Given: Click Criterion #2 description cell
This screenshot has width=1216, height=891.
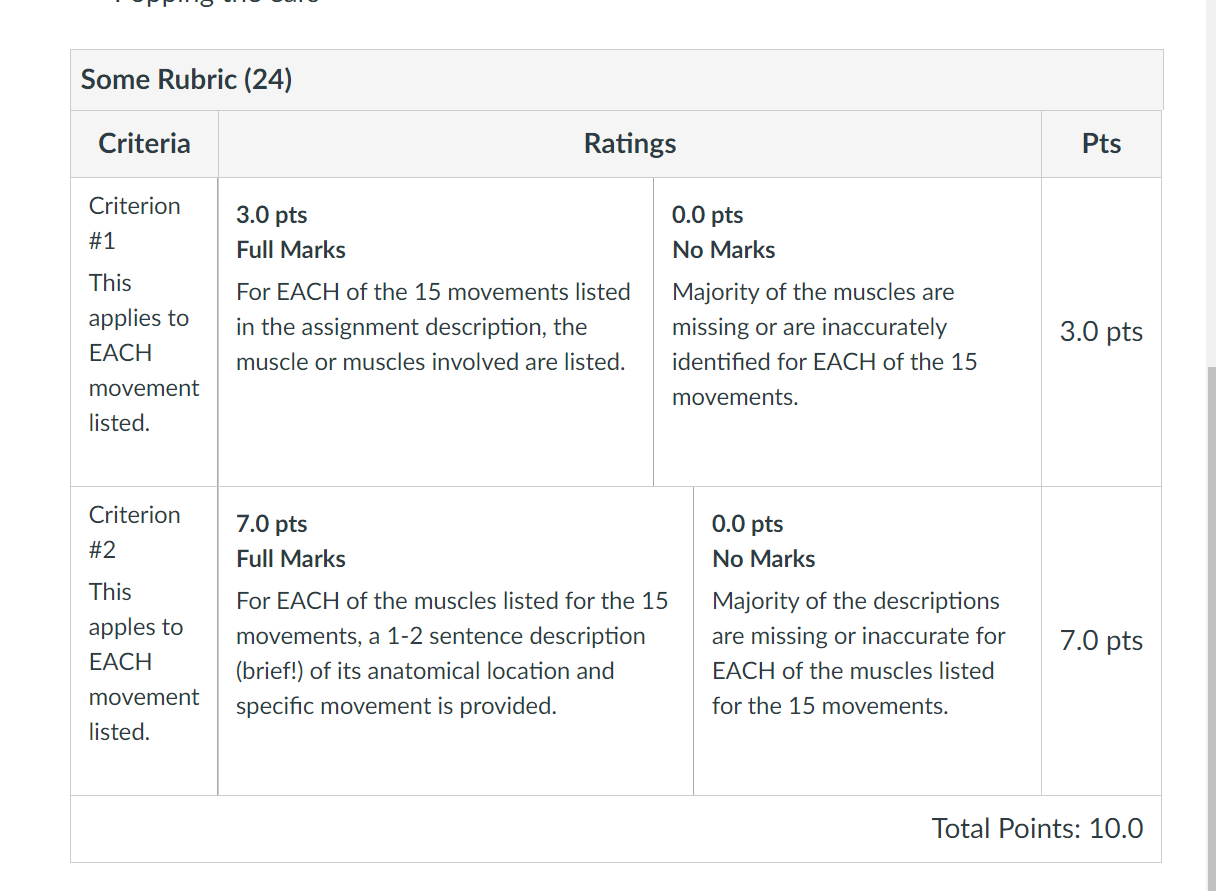Looking at the screenshot, I should coord(144,641).
